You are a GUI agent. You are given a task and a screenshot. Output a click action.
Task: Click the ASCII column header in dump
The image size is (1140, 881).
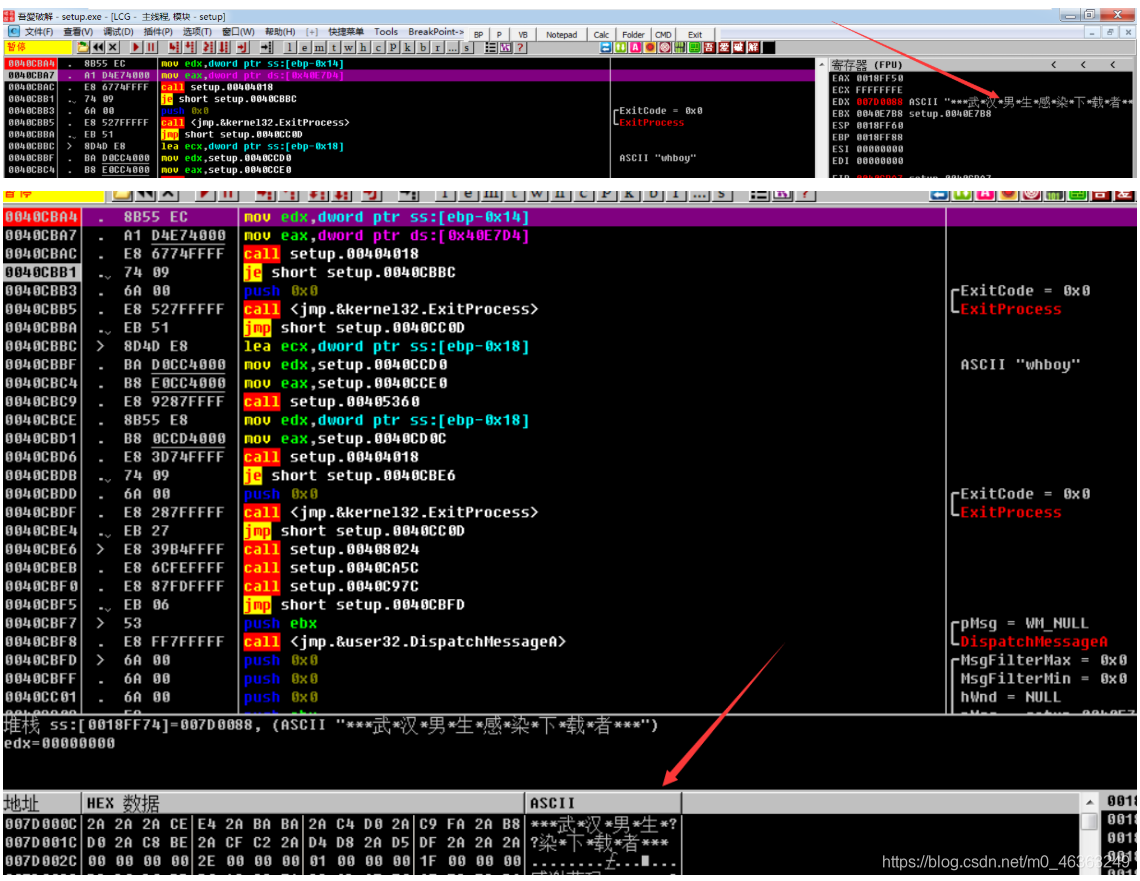coord(603,803)
